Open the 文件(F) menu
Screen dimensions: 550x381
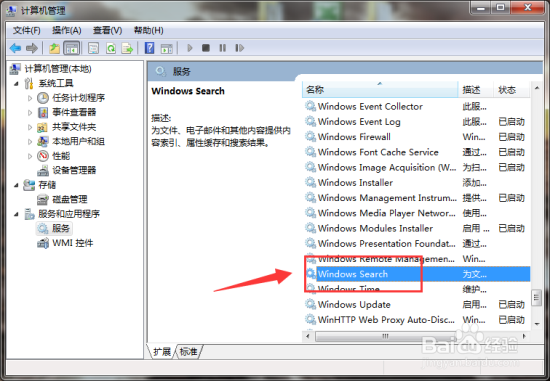pos(27,31)
